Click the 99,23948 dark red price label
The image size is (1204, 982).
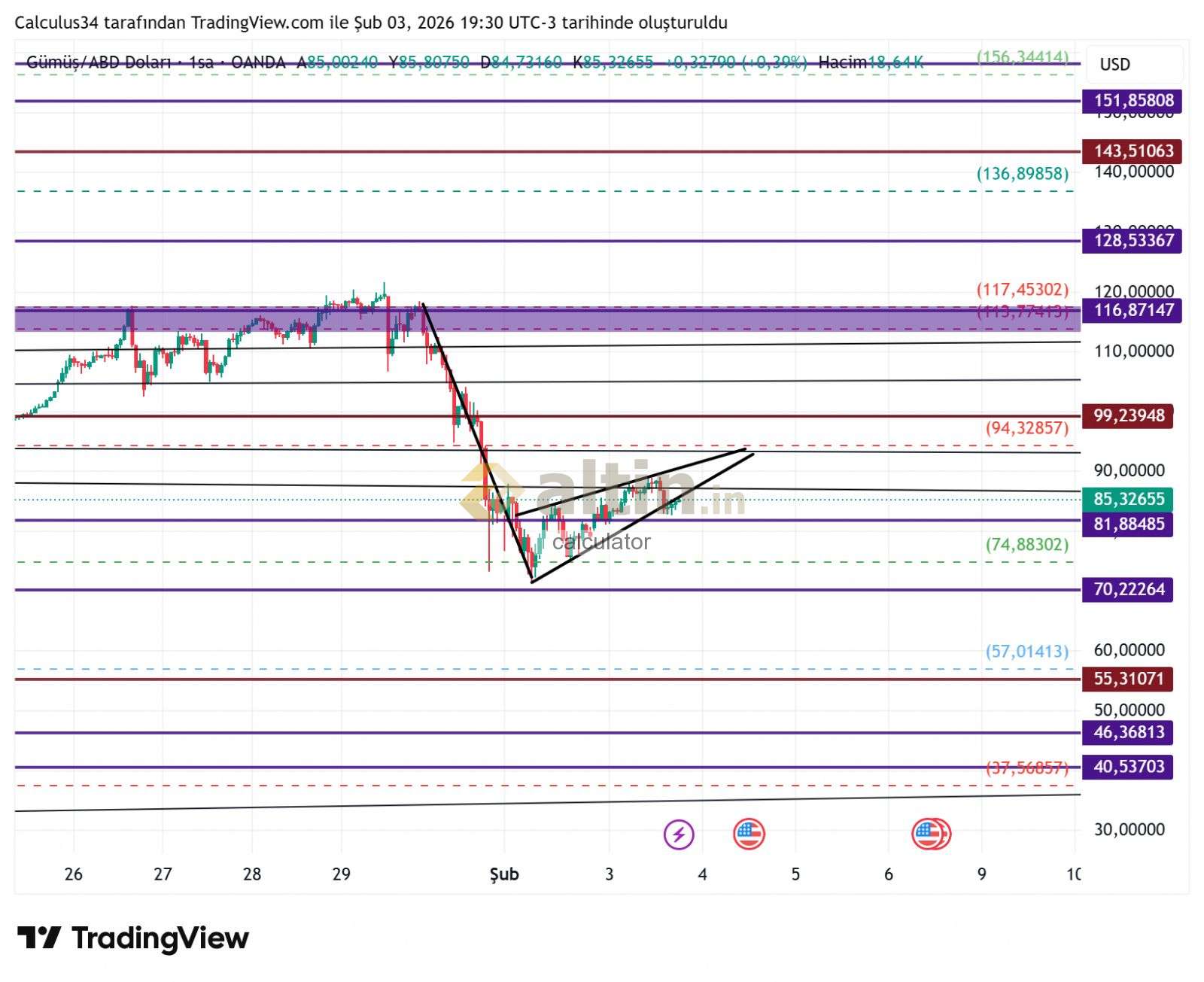coord(1128,415)
